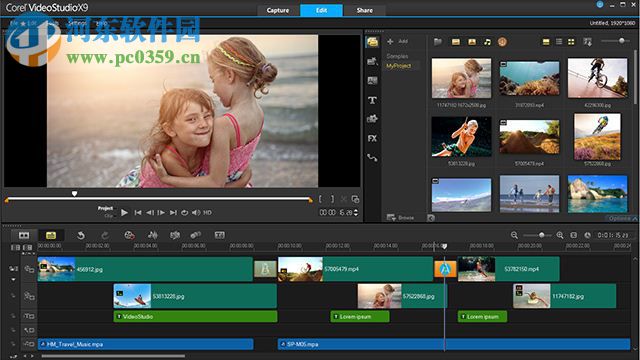The width and height of the screenshot is (640, 360).
Task: Open the Track Motion icon
Action: 196,235
